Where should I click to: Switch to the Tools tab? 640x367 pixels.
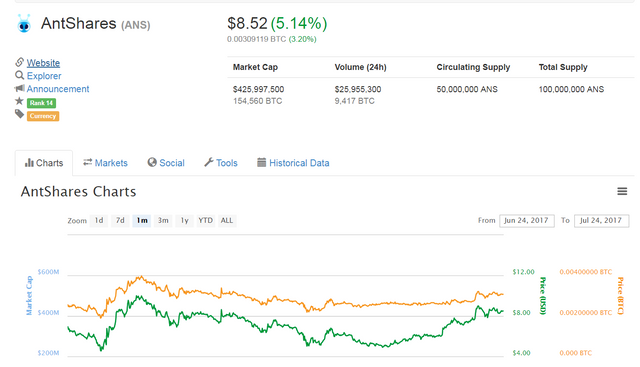coord(221,163)
